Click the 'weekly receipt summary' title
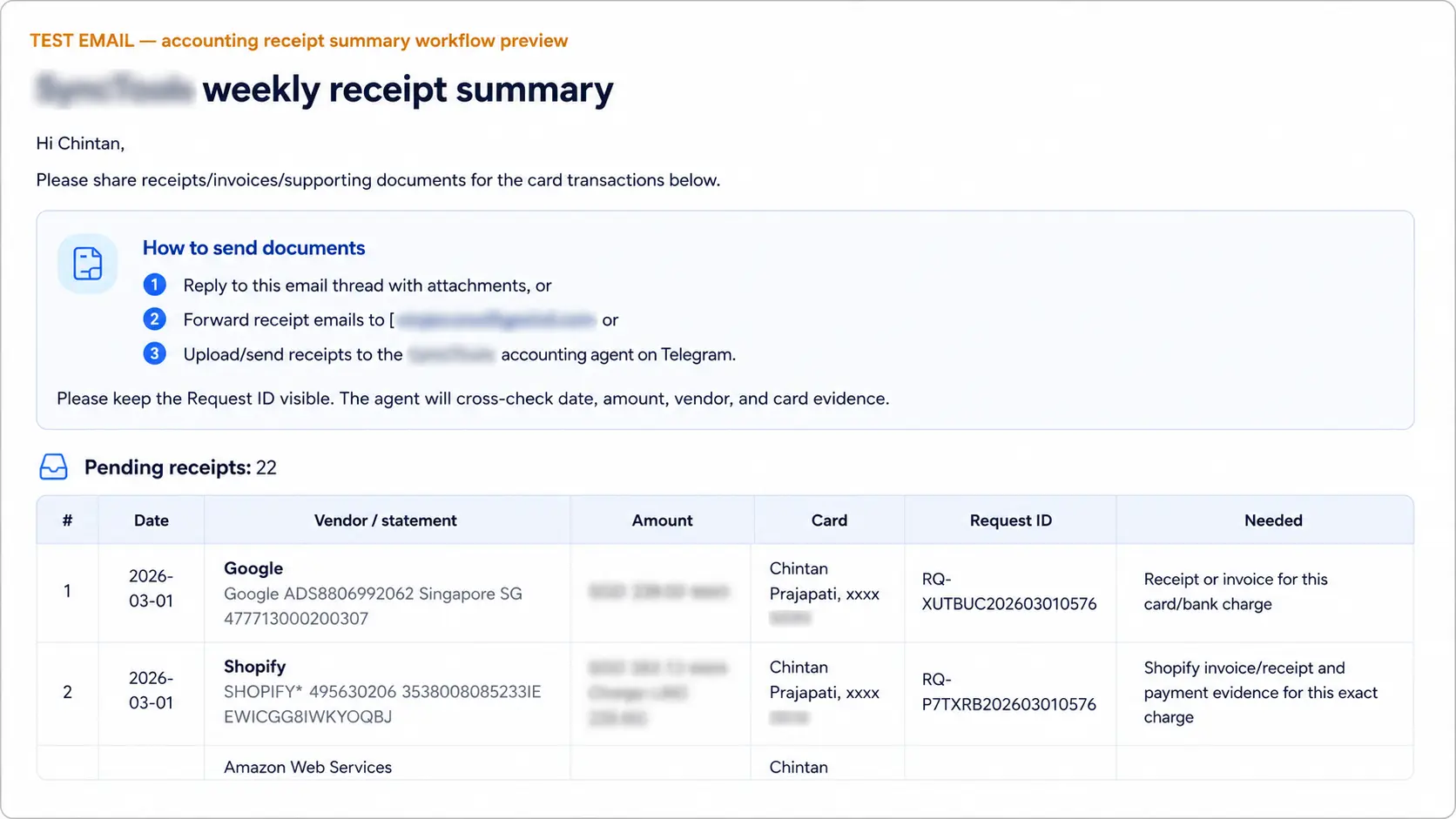 (408, 90)
